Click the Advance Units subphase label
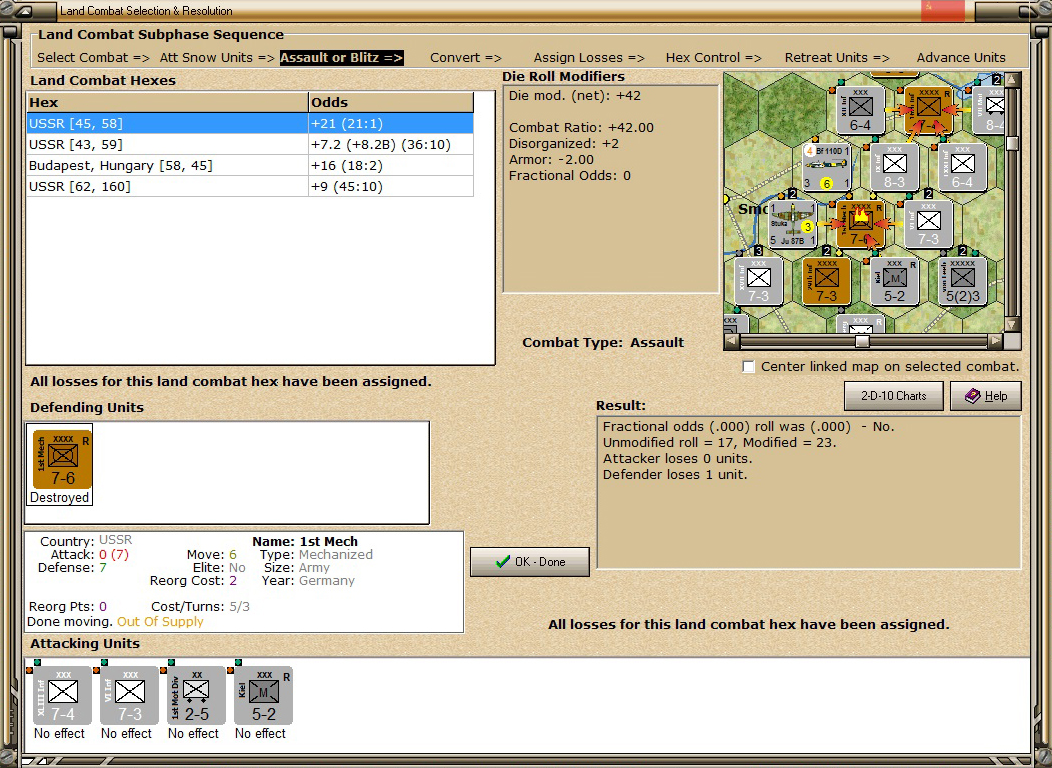The image size is (1052, 768). click(x=961, y=58)
